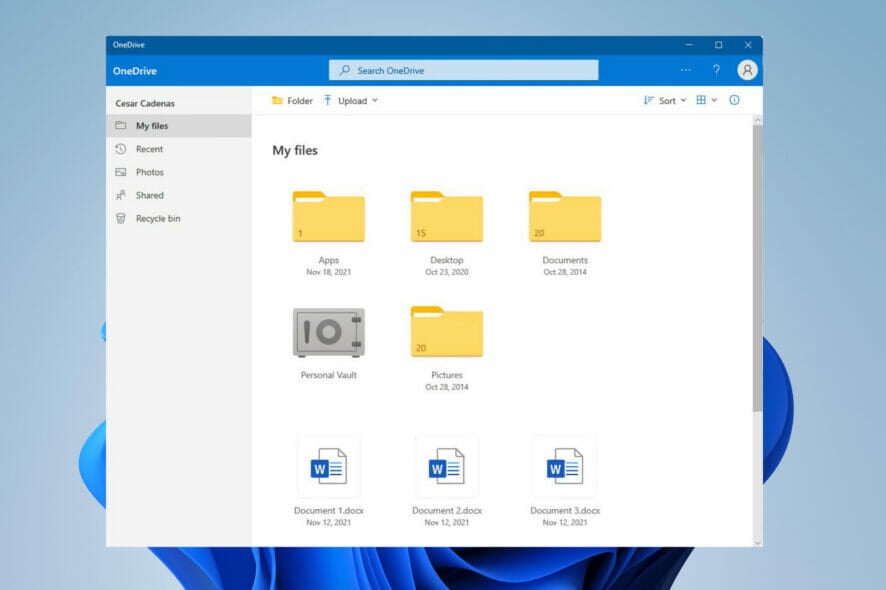Maximize the OneDrive window
886x590 pixels.
pos(718,45)
